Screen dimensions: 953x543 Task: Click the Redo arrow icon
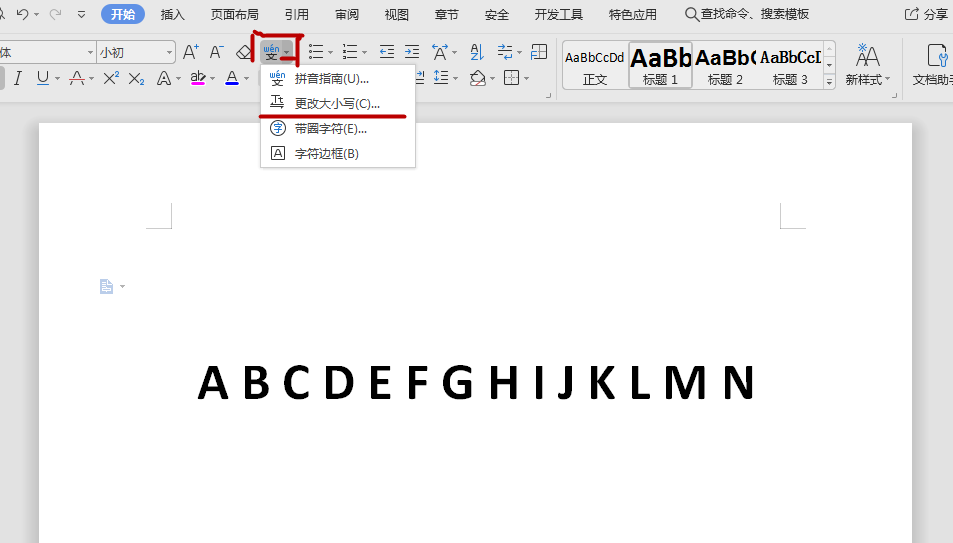click(x=55, y=13)
